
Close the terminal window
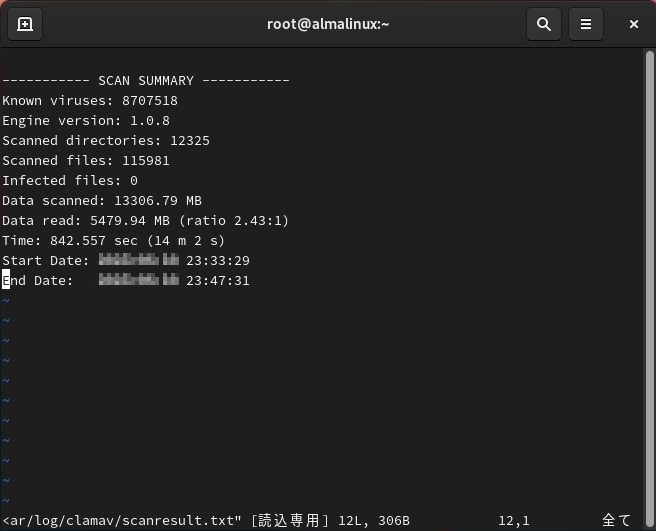(x=633, y=24)
